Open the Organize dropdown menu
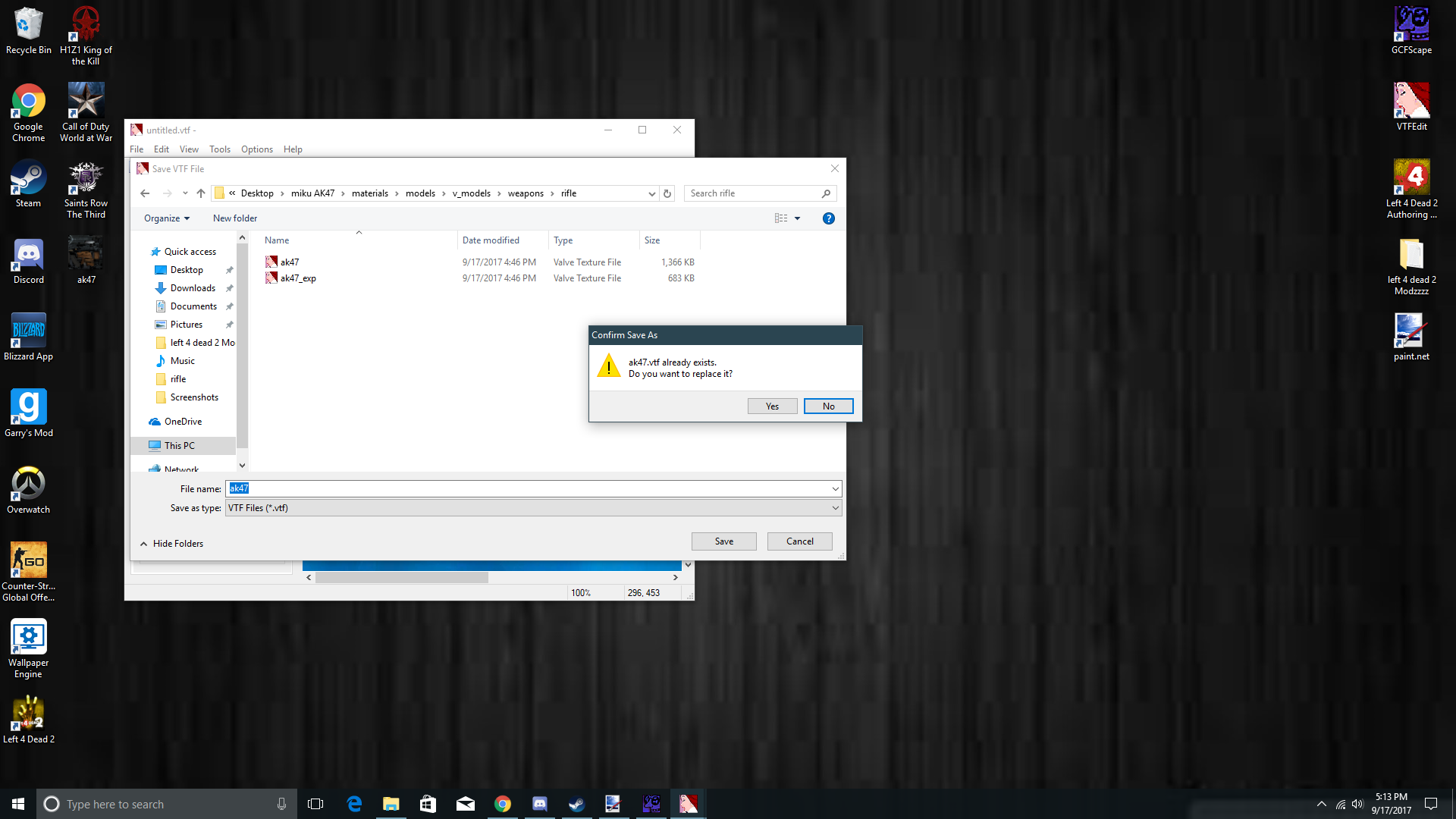1456x819 pixels. [166, 218]
